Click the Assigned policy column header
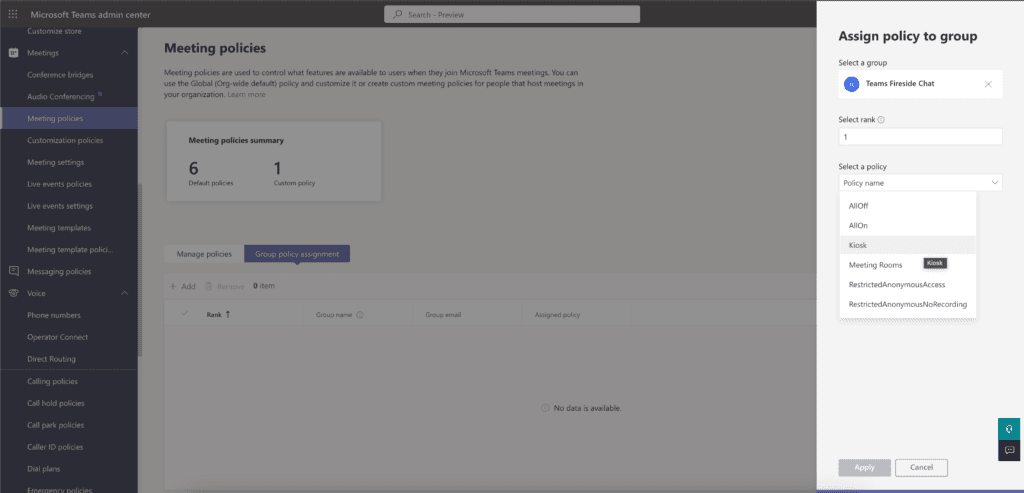The width and height of the screenshot is (1024, 493). coord(557,315)
